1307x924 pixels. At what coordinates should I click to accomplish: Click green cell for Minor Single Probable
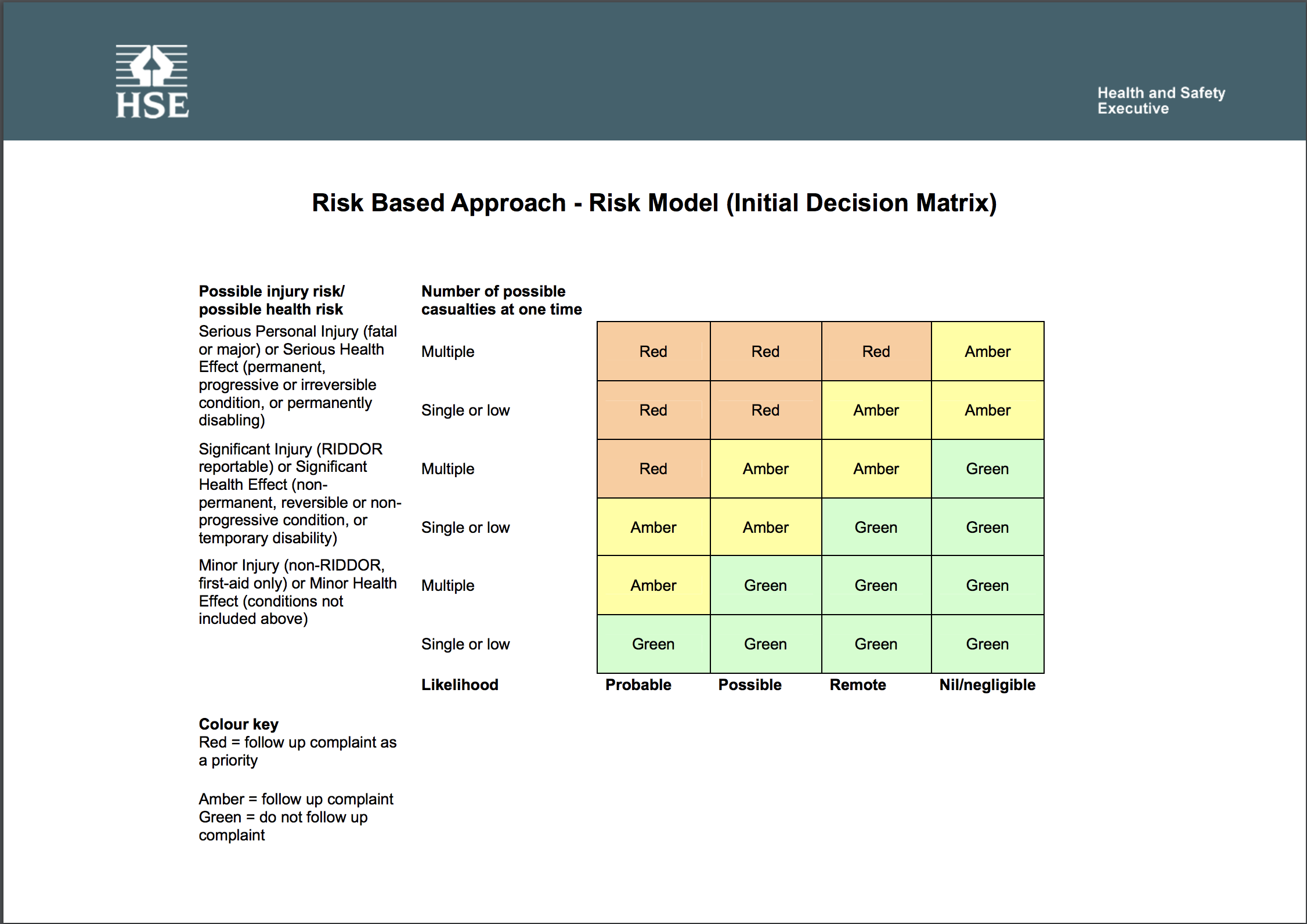(x=653, y=644)
